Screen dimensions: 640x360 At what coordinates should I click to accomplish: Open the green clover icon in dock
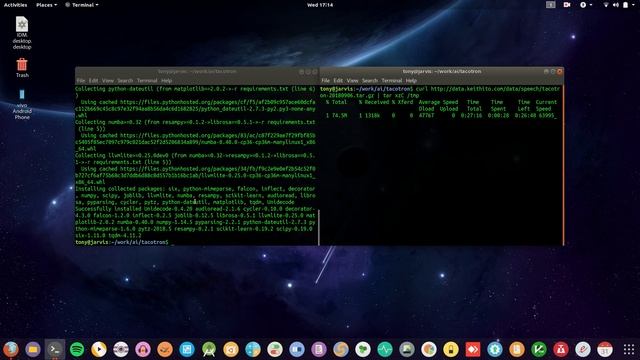pyautogui.click(x=363, y=349)
